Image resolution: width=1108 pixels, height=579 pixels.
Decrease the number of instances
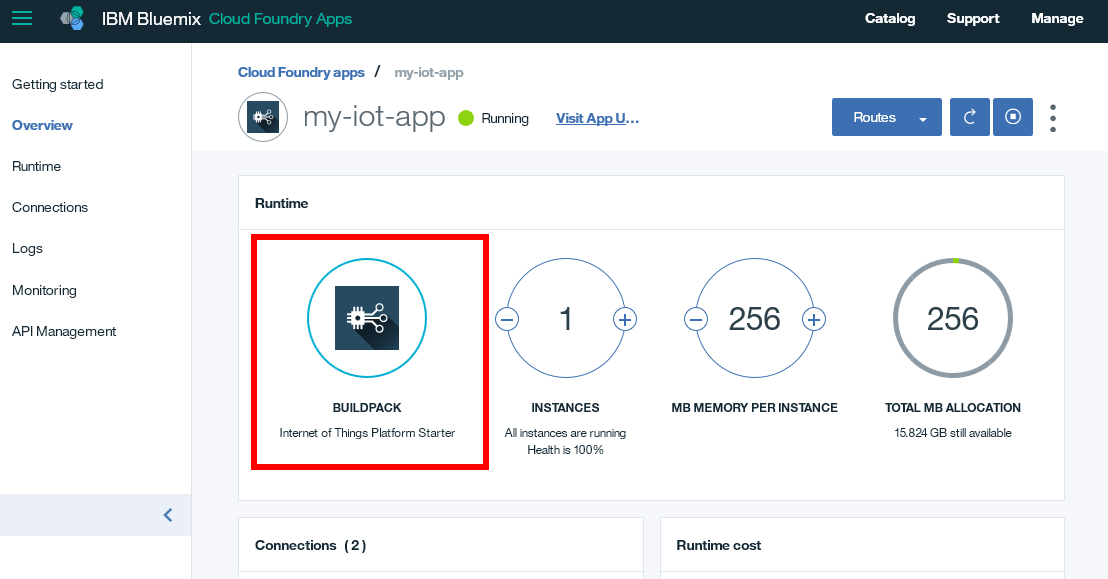tap(508, 319)
